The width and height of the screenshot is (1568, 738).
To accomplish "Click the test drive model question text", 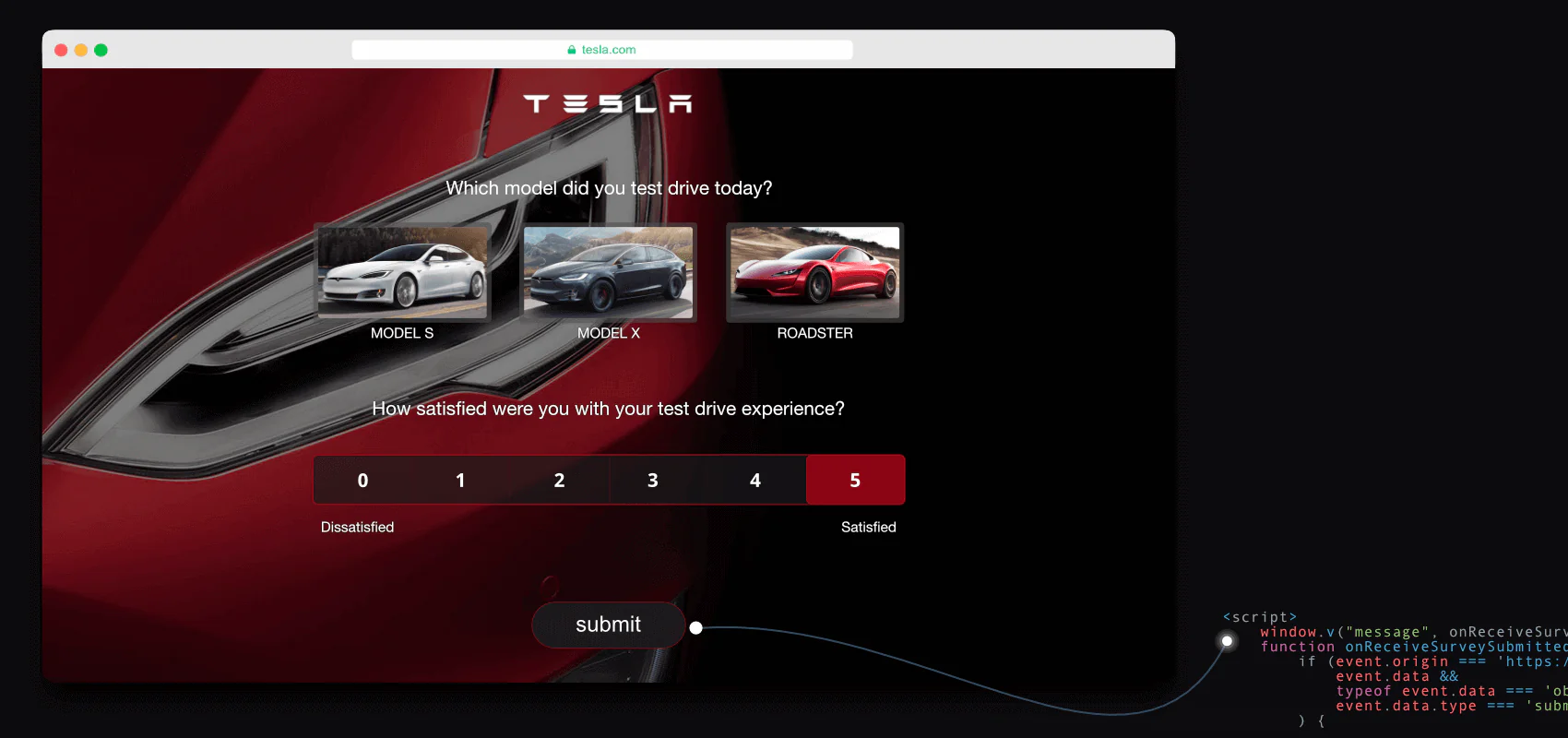I will [x=609, y=188].
